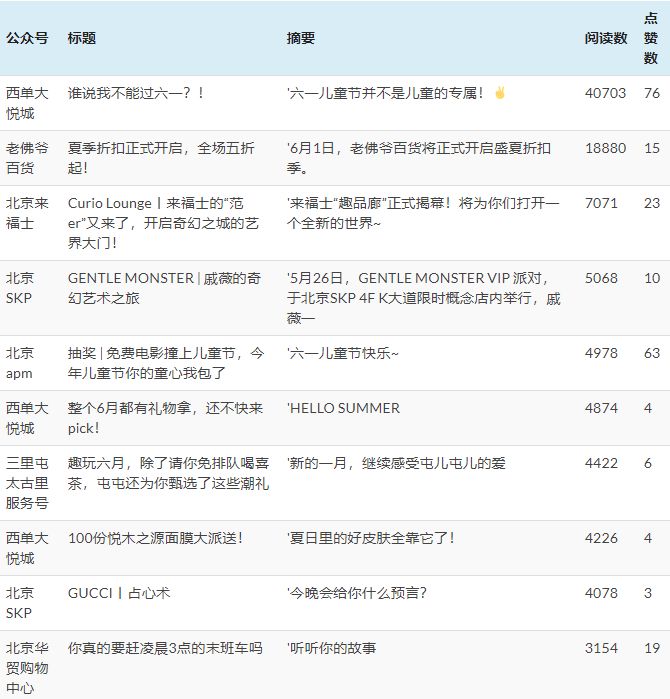
Task: Select summary 六一儿童节快乐~
Action: click(x=343, y=353)
